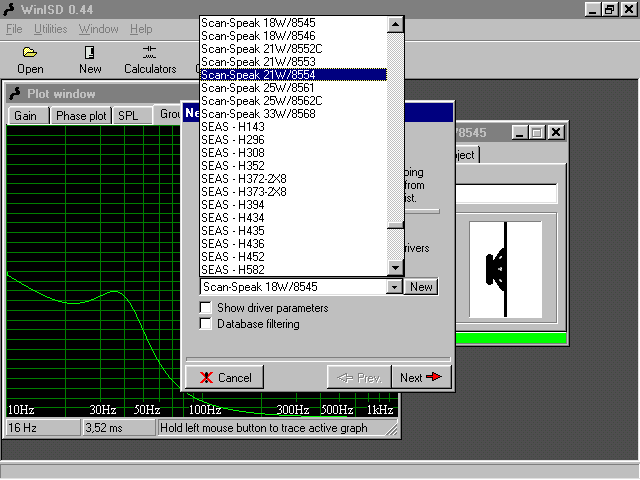Click the project window white text field
Viewport: 640px width, 480px height.
506,193
